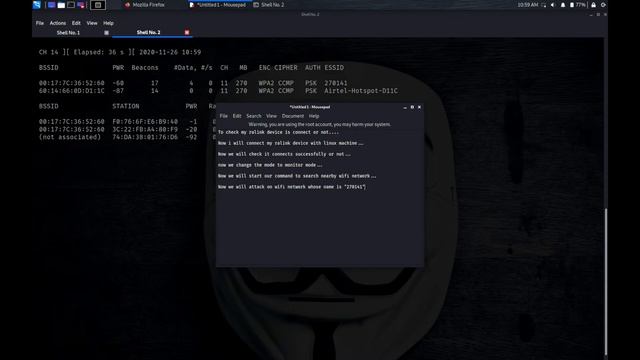Click BSSID 60:14:66:0D:D1:1C in the terminal
640x360 pixels.
click(71, 91)
